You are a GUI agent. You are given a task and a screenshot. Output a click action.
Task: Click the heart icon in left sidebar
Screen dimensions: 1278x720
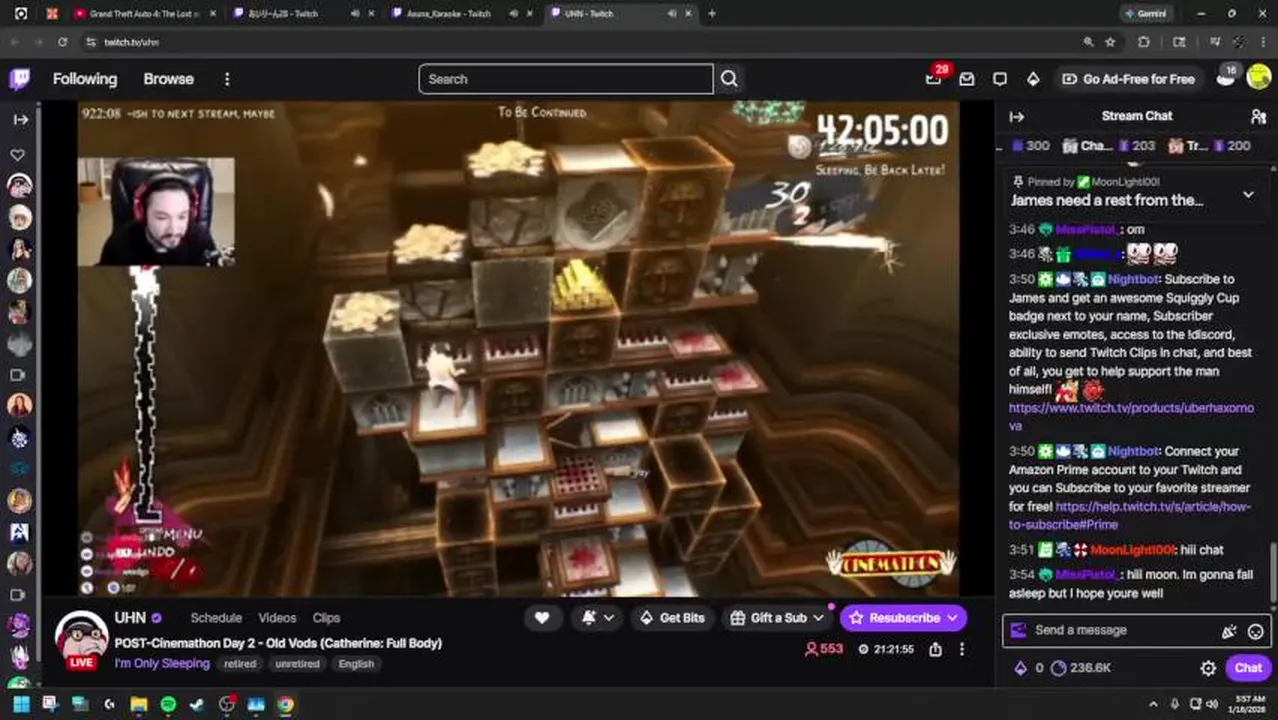[x=18, y=155]
